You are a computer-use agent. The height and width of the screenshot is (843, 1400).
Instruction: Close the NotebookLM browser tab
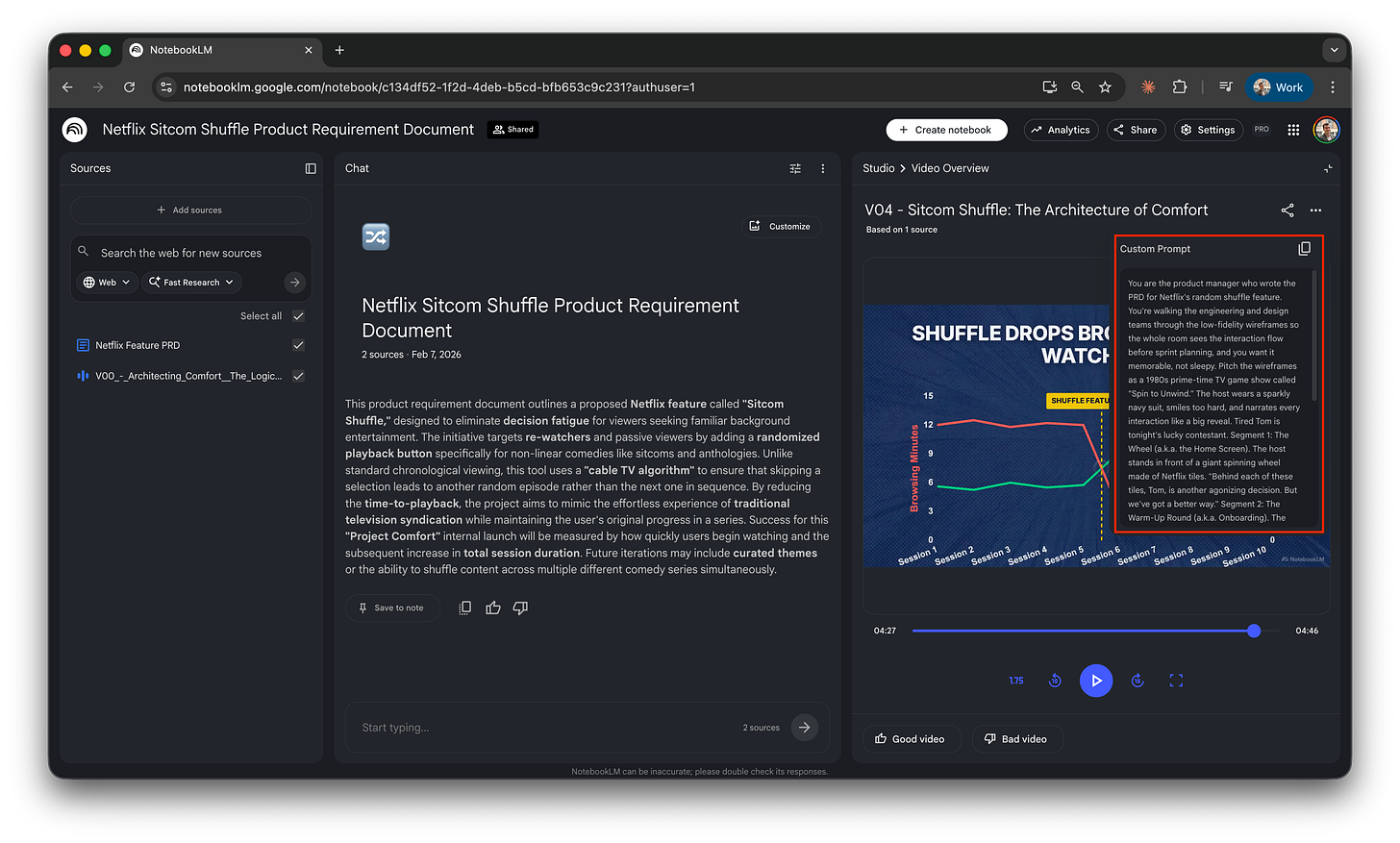coord(309,50)
